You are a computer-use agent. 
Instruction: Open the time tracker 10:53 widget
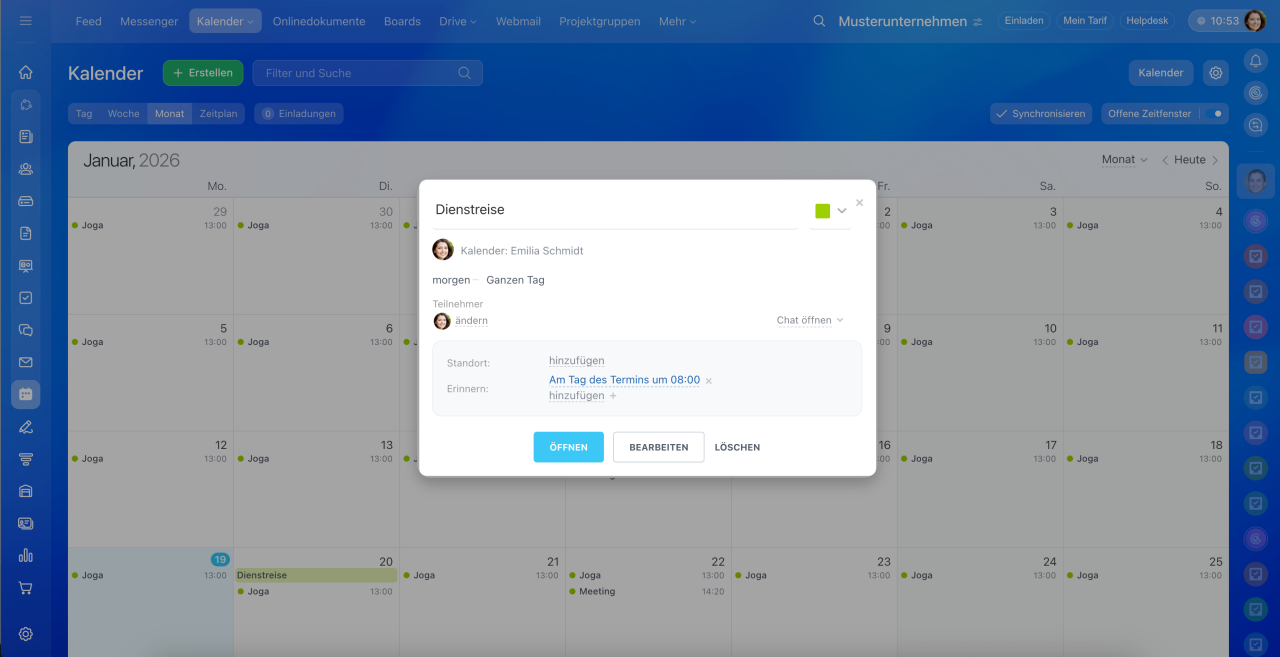tap(1216, 21)
